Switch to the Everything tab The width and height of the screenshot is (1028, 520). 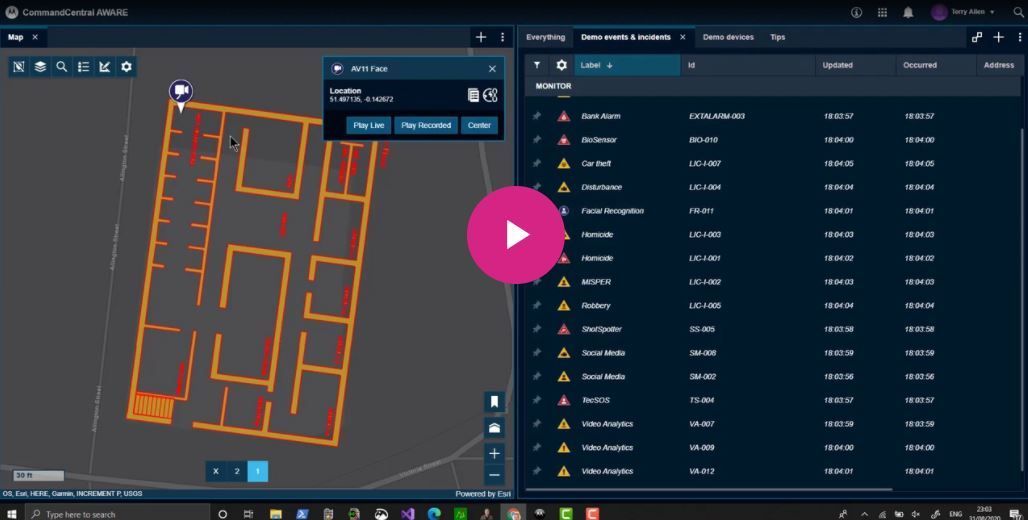[545, 37]
